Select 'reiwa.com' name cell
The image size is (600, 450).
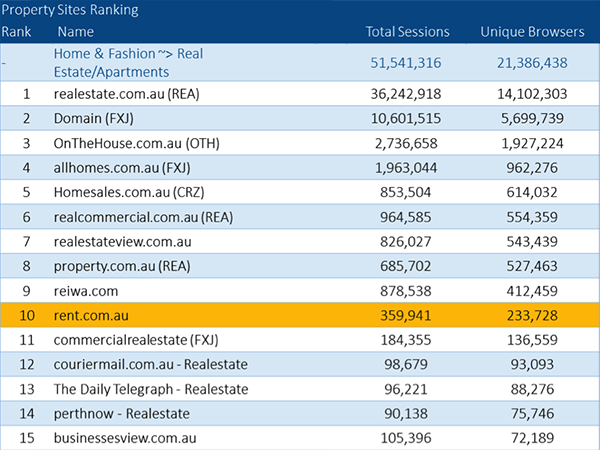[x=86, y=291]
